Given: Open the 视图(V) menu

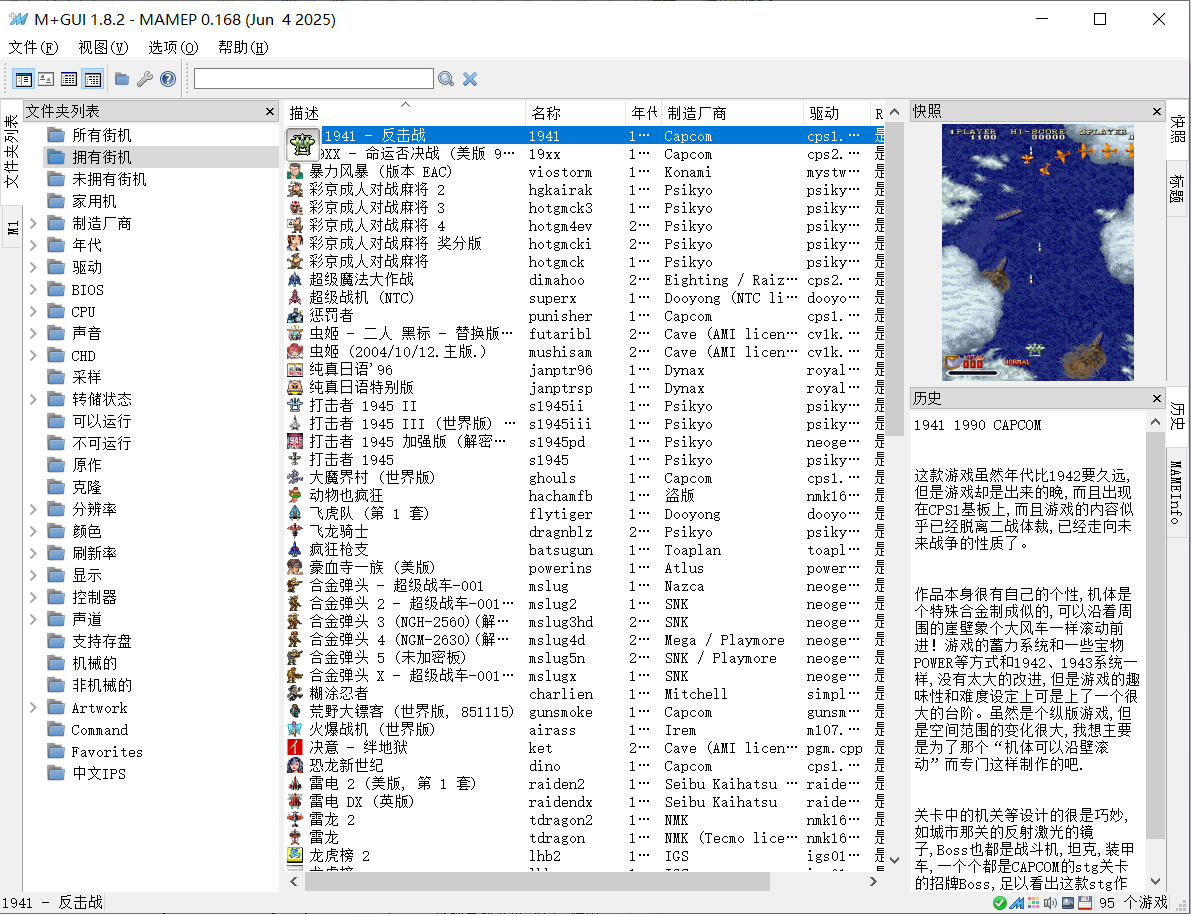Looking at the screenshot, I should [x=103, y=47].
